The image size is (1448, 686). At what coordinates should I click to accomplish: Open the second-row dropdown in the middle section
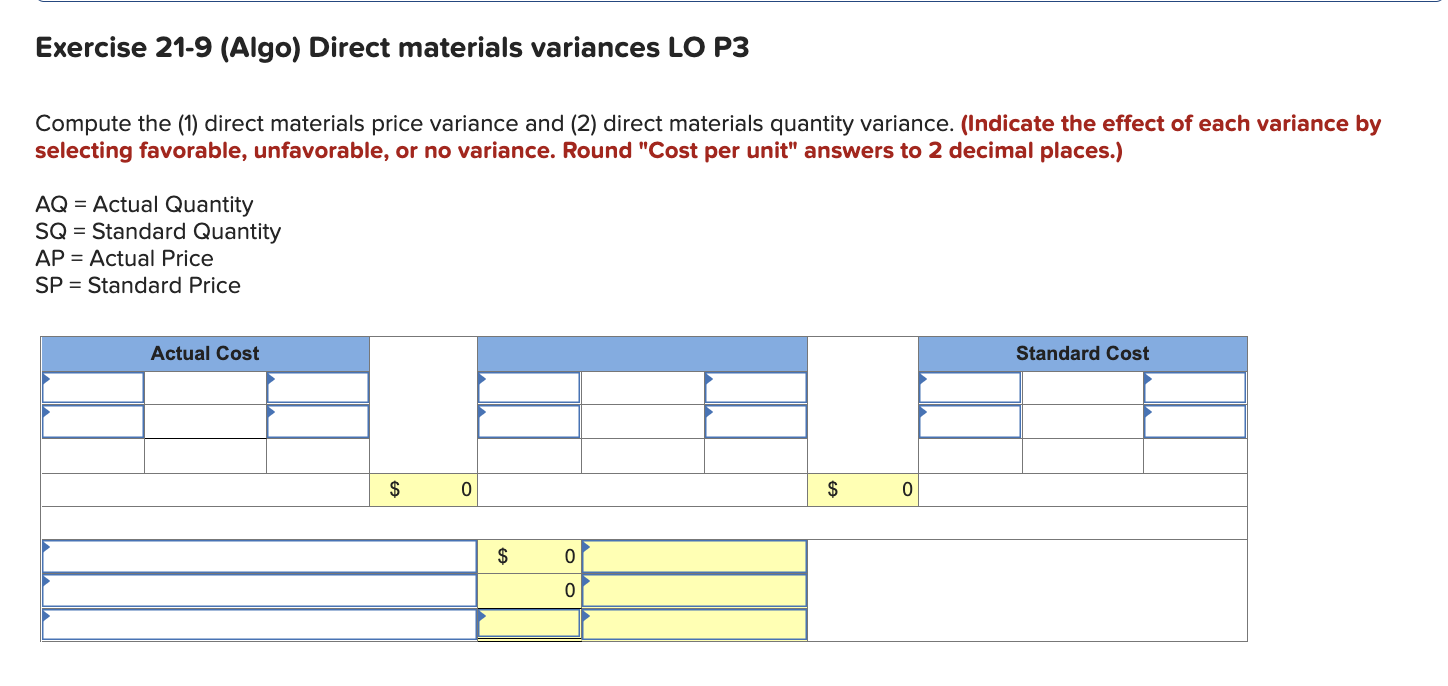[x=529, y=421]
